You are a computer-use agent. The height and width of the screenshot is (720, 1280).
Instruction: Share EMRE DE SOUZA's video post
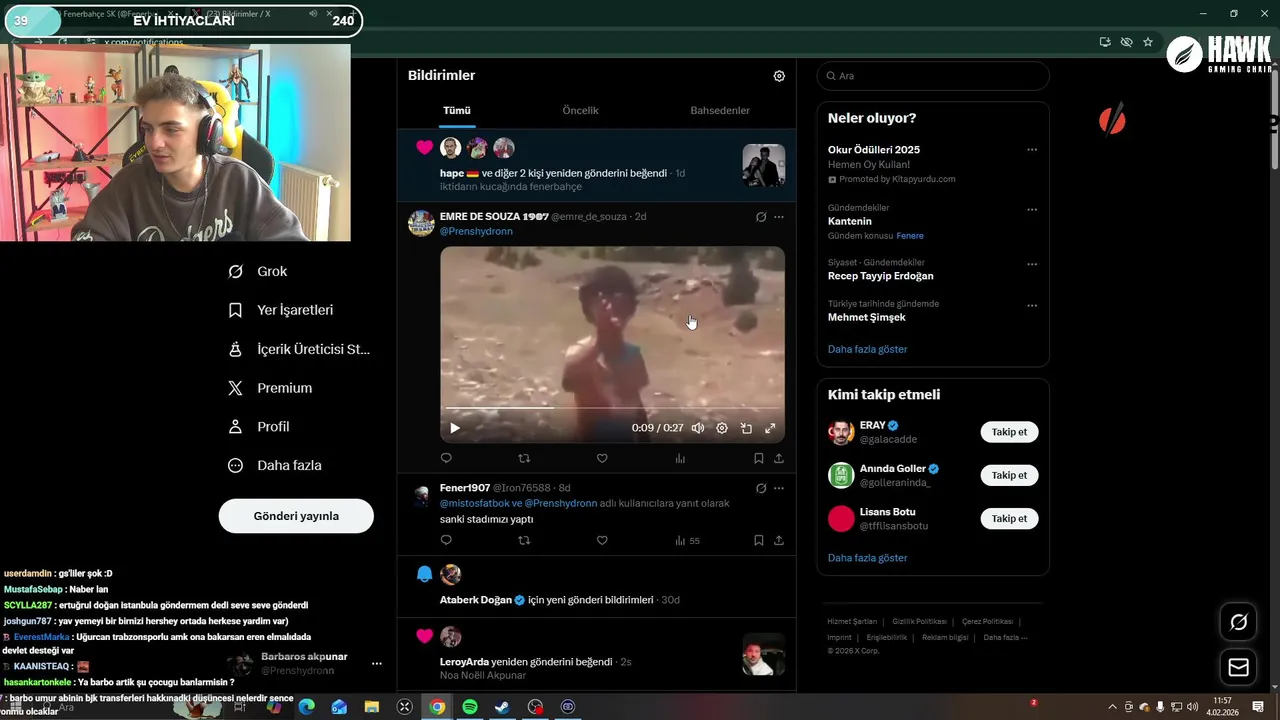778,458
